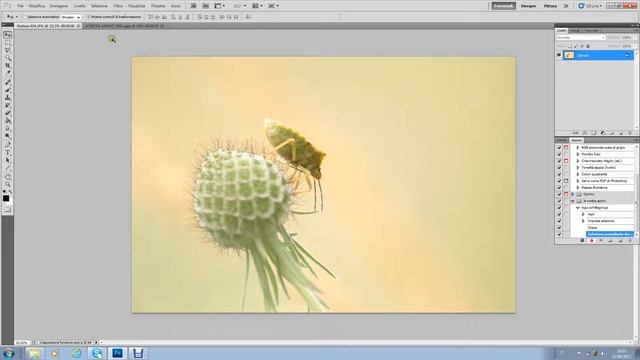Select the Pen tool

pyautogui.click(x=7, y=145)
